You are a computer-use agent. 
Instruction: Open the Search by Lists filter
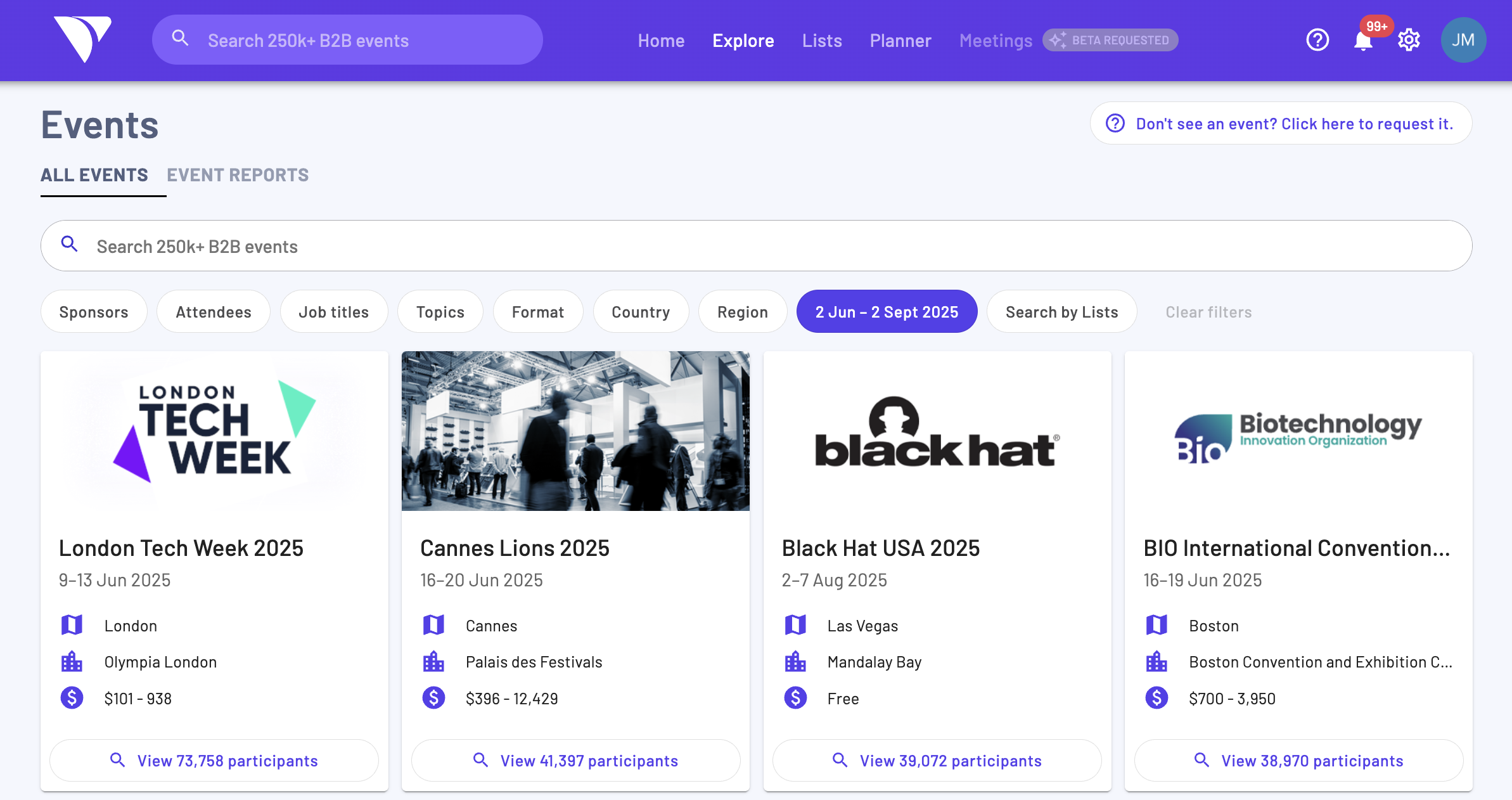point(1062,311)
